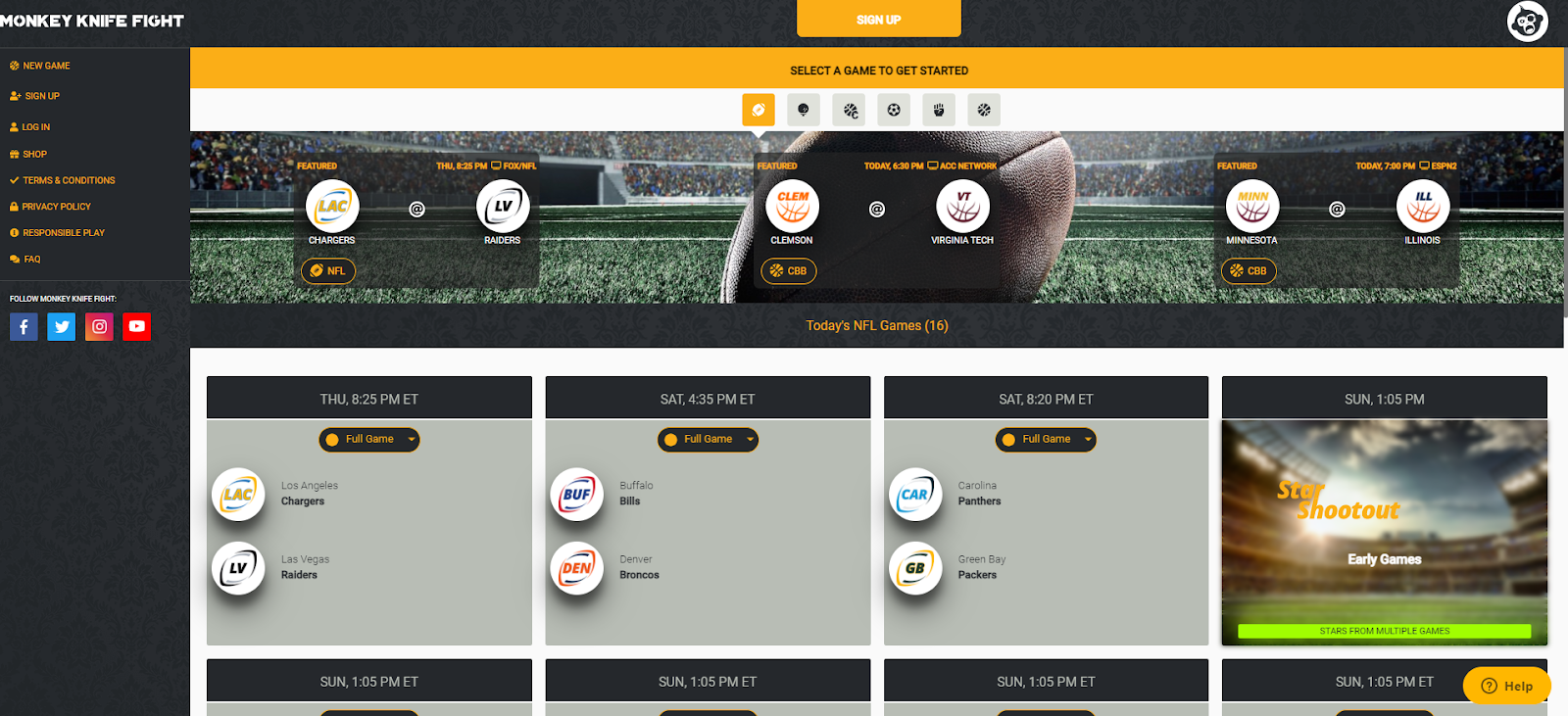Expand Full Game dropdown for Chargers game
This screenshot has height=716, width=1568.
tap(369, 440)
